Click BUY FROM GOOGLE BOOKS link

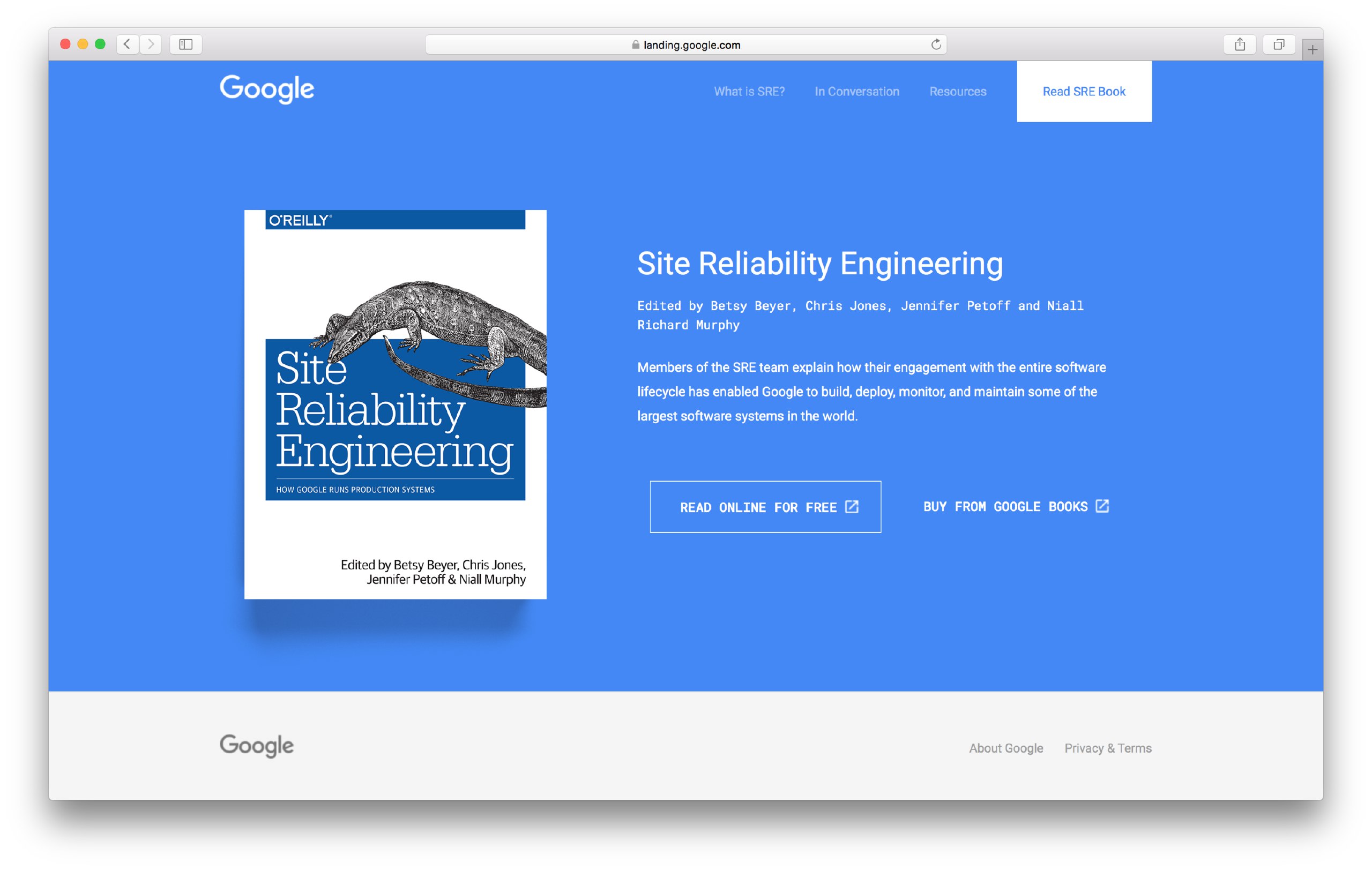coord(1016,507)
